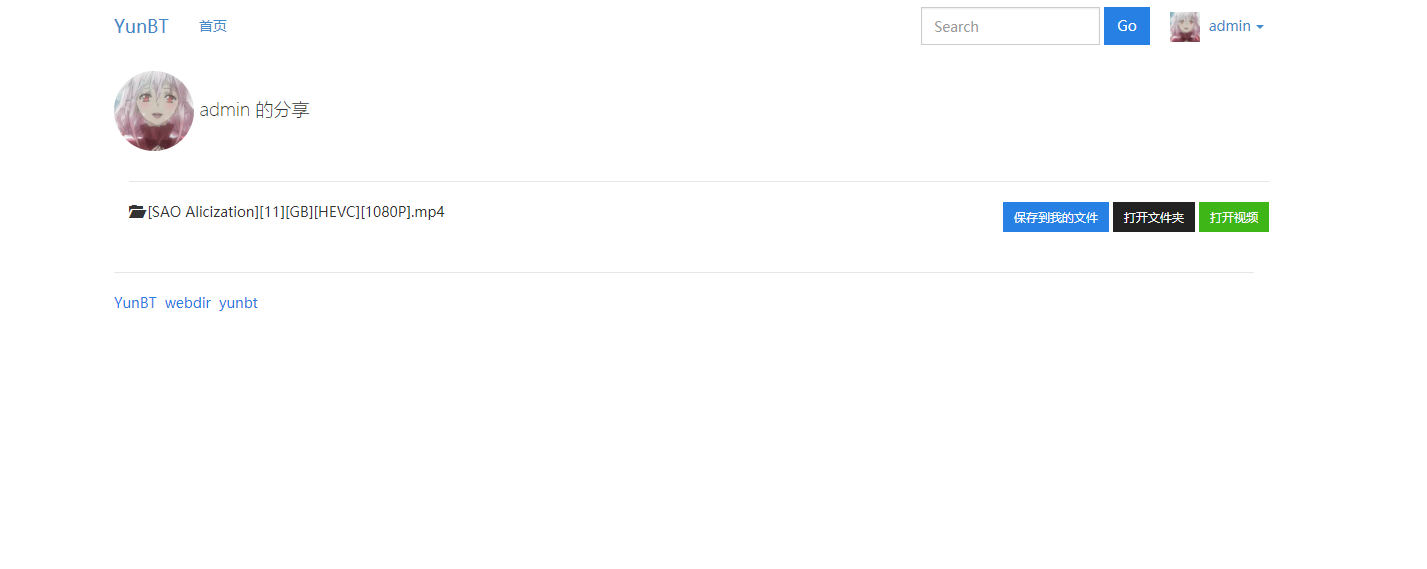Click the large circular admin profile picture
The image size is (1427, 569).
[154, 111]
